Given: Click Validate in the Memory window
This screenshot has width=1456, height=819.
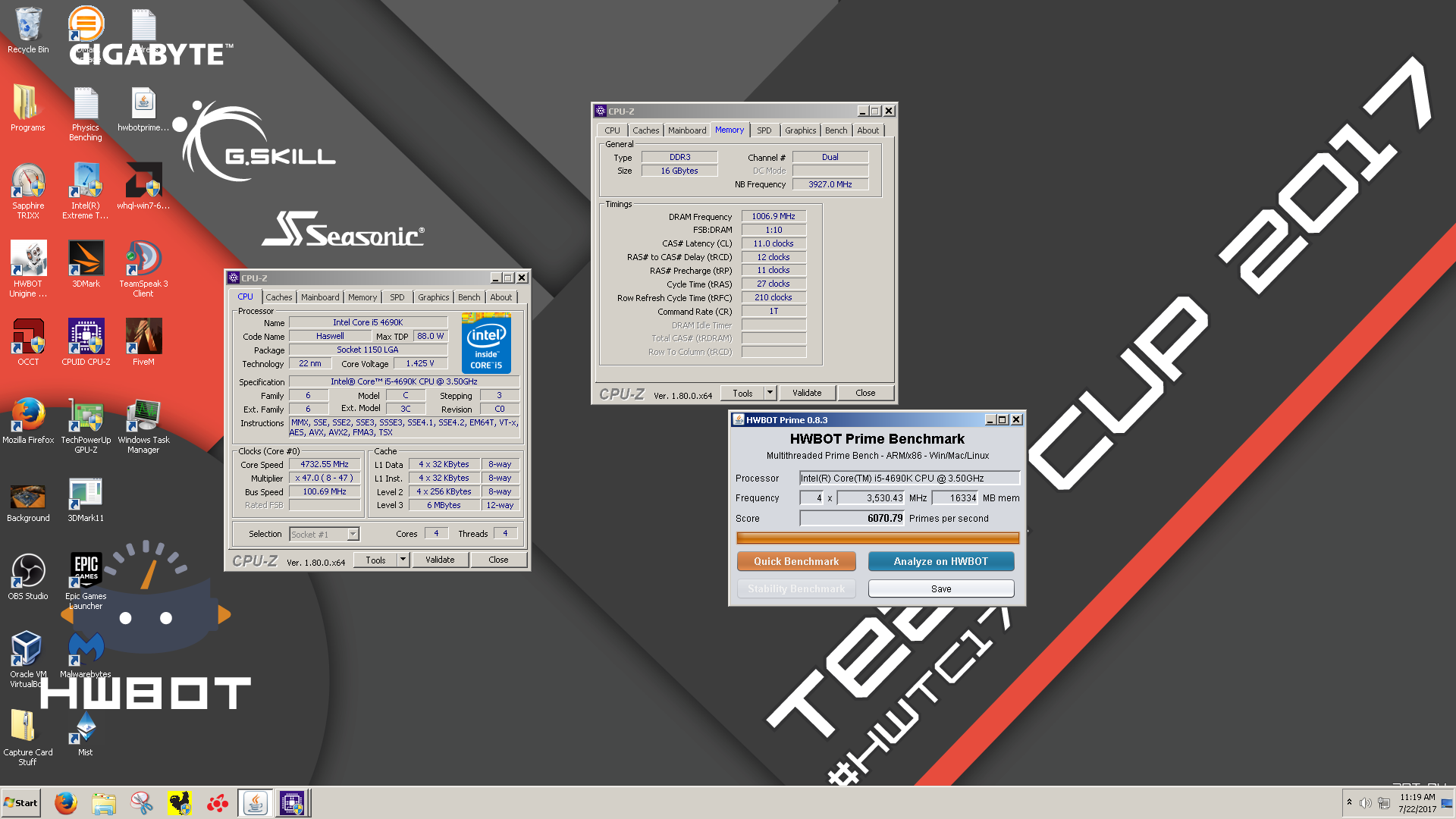Looking at the screenshot, I should 807,393.
